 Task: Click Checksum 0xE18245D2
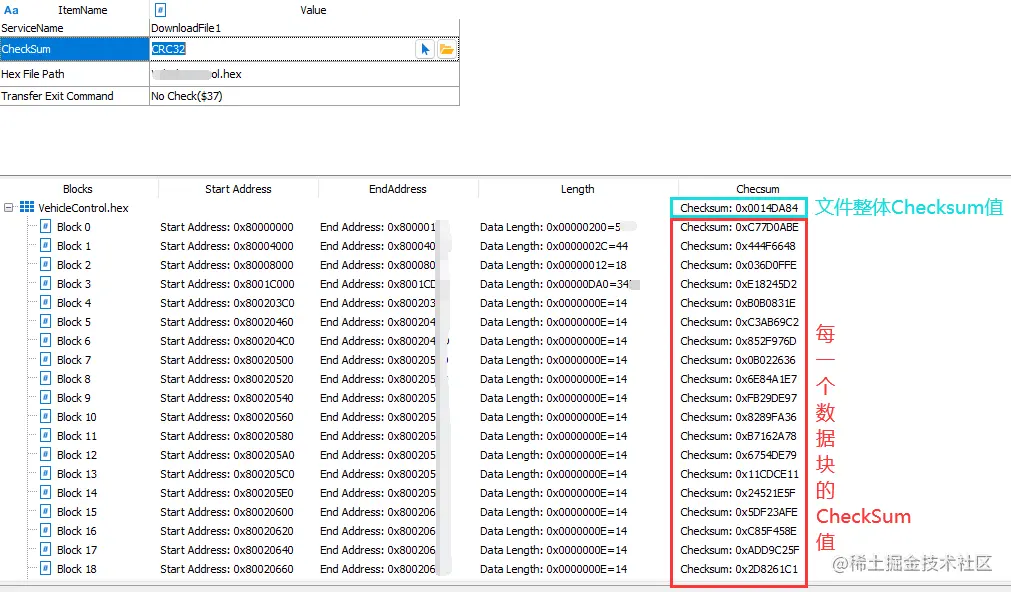(x=738, y=284)
